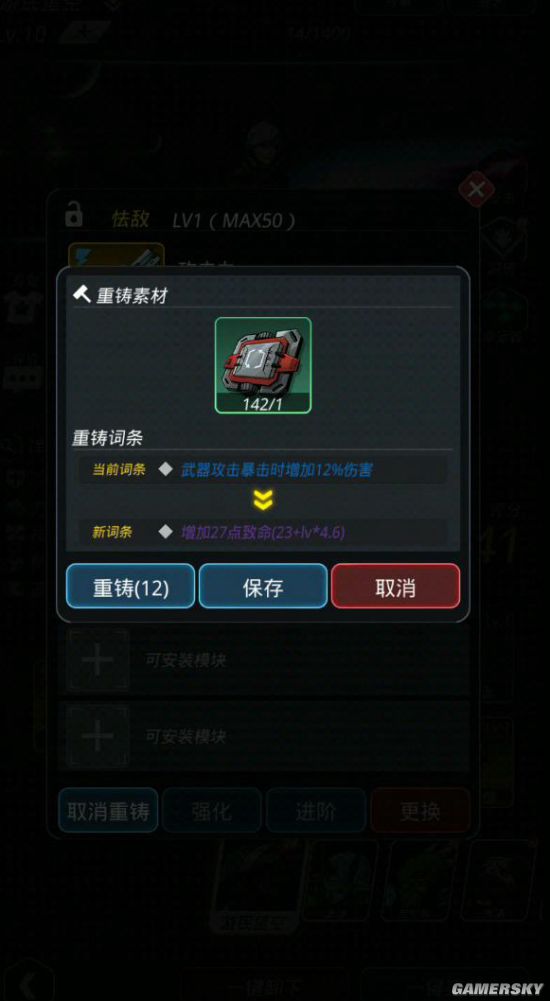Click the 保存 save button
Screen dimensions: 550x1001
pyautogui.click(x=263, y=586)
